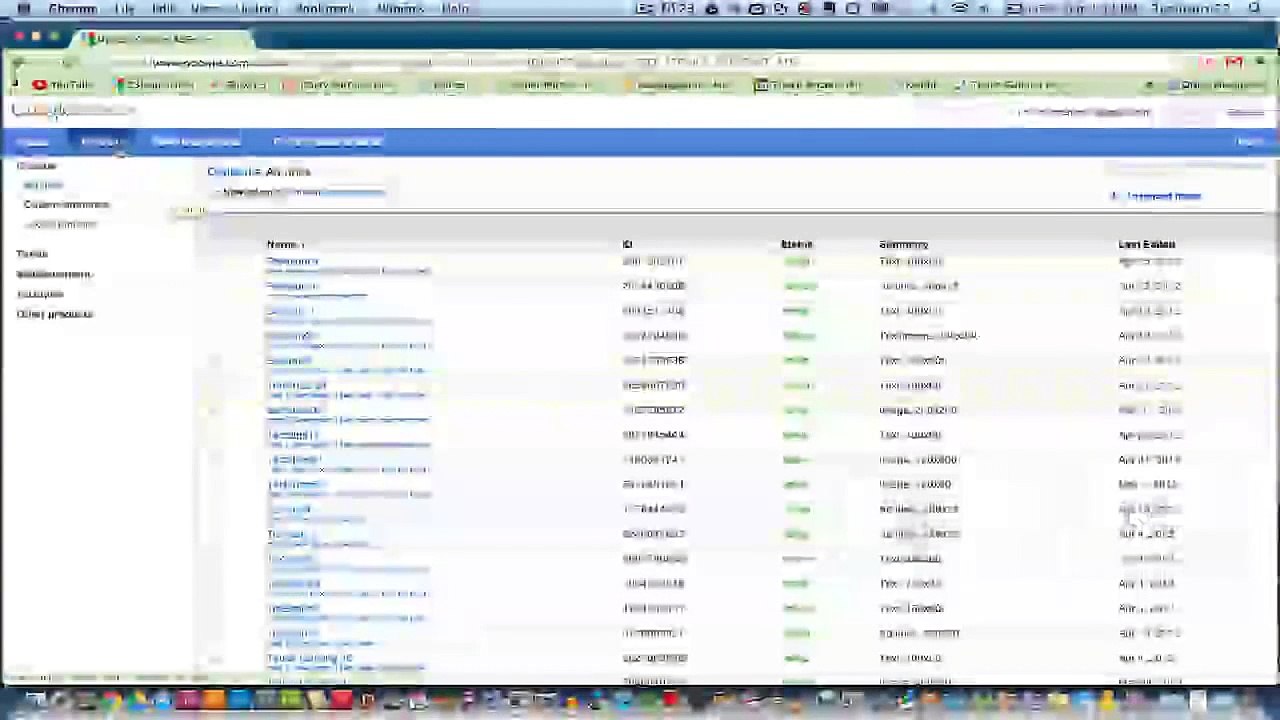The width and height of the screenshot is (1280, 720).
Task: Sort the table by Name column
Action: coord(284,244)
